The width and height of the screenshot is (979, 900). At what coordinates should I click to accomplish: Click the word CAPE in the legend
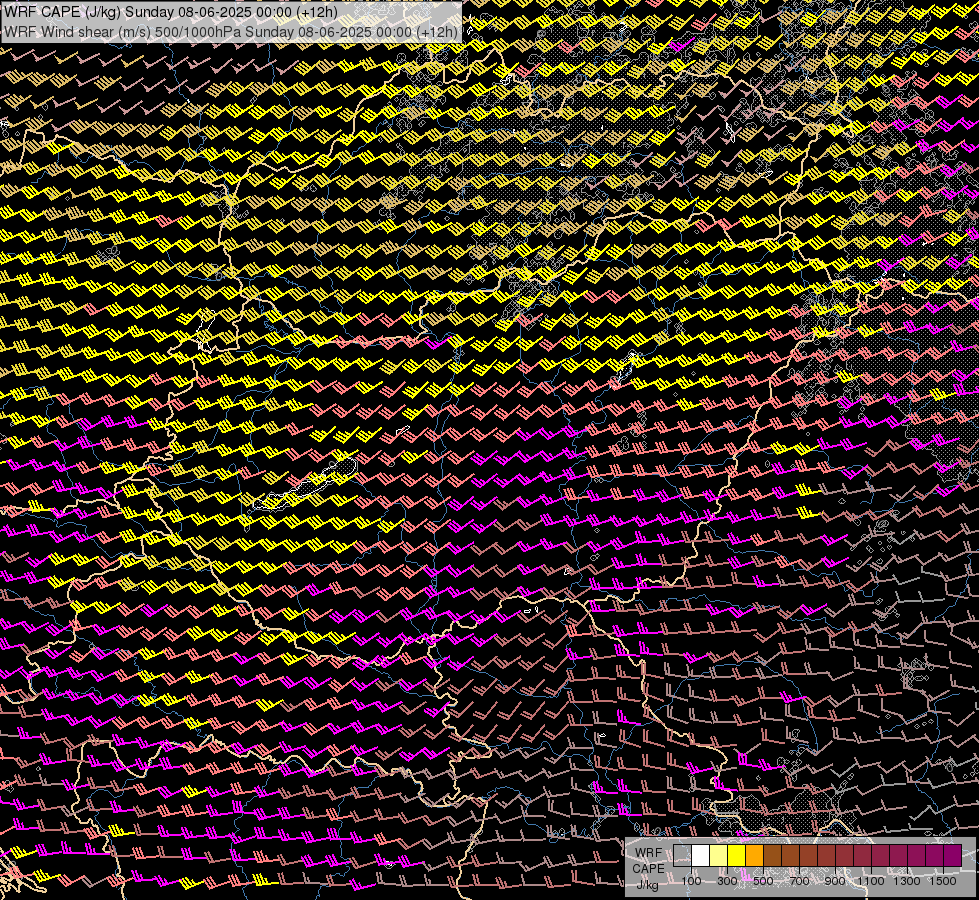click(x=648, y=869)
